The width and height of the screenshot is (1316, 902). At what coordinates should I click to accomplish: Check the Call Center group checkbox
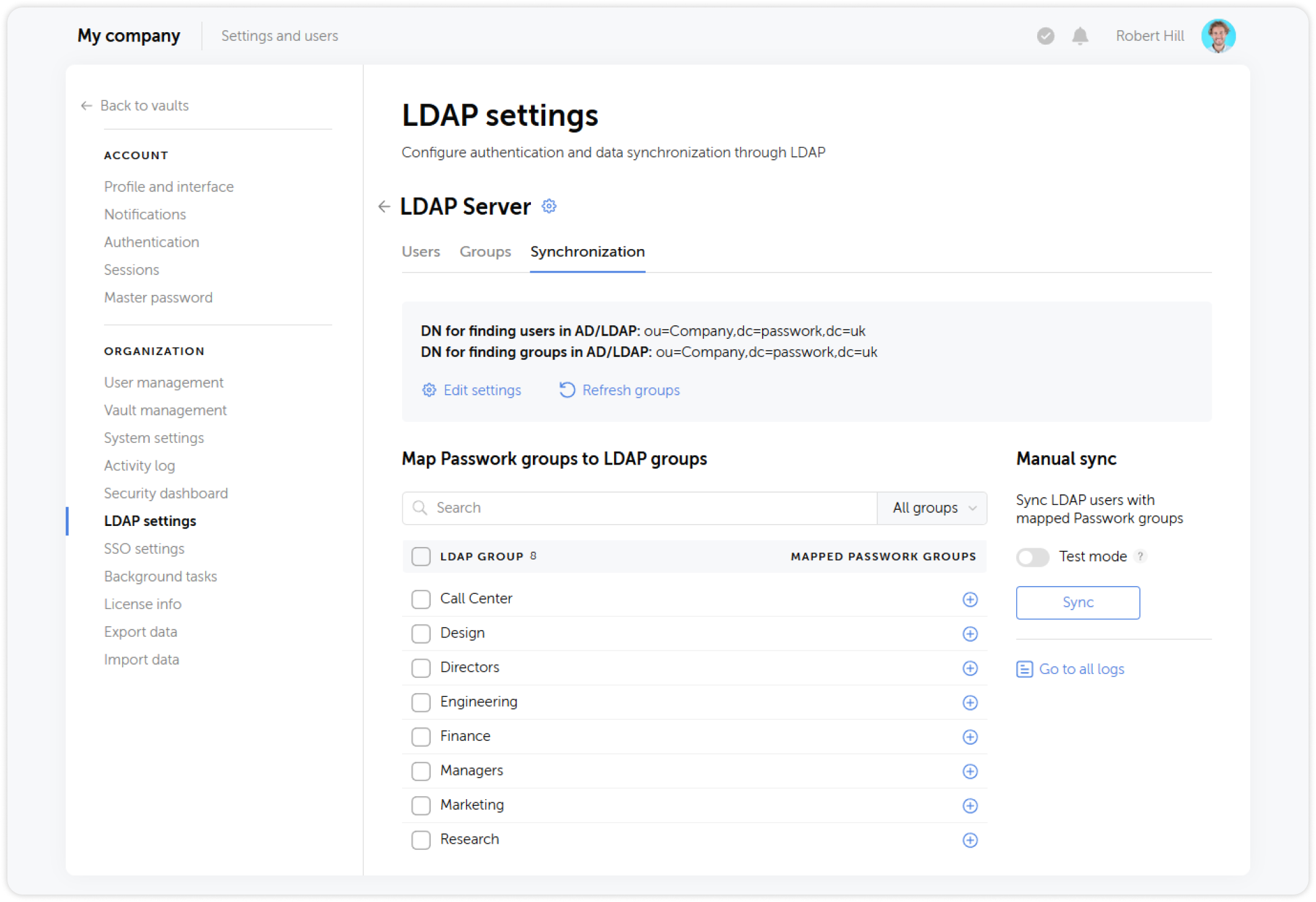point(421,599)
